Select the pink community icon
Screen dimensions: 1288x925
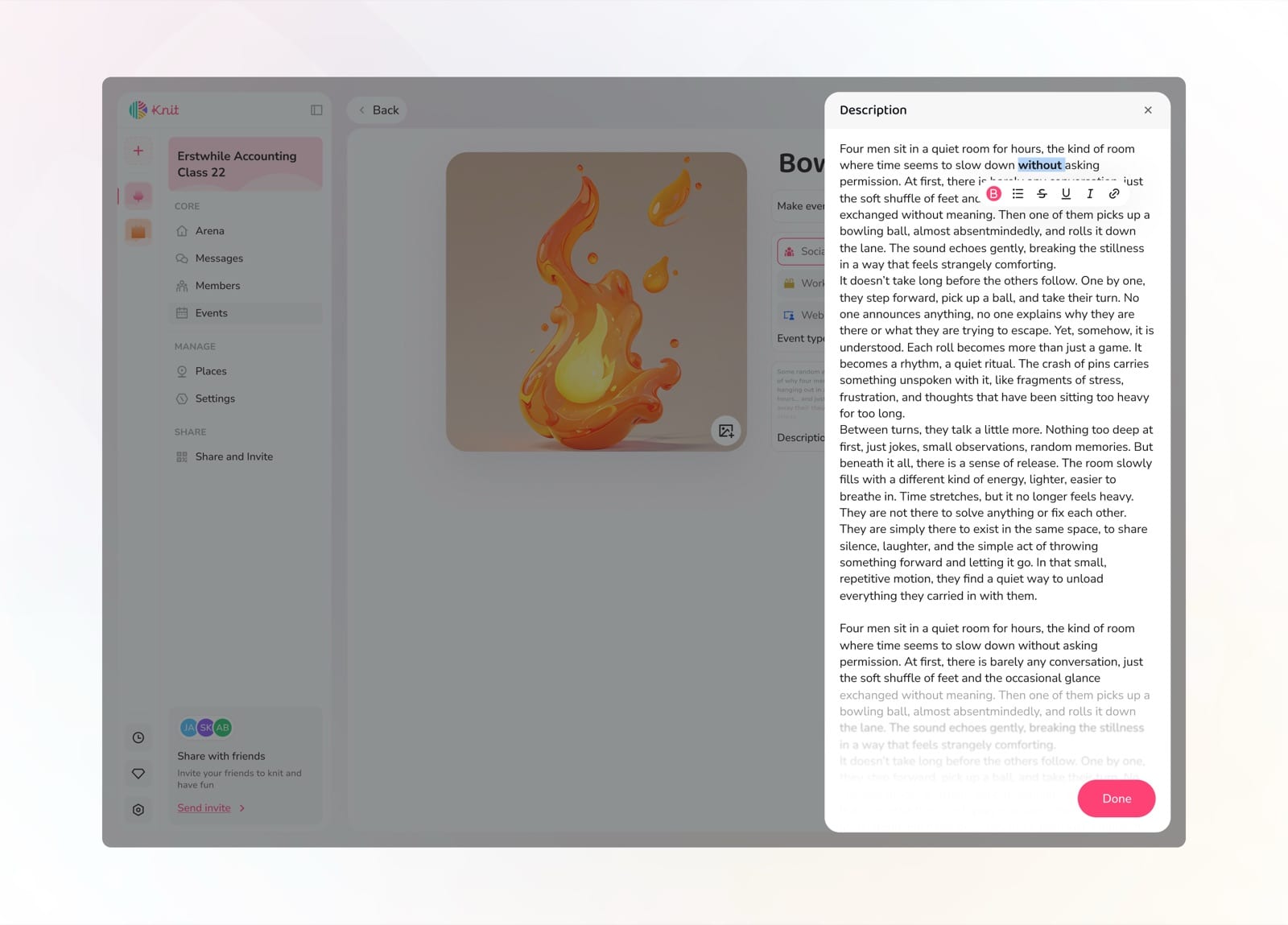point(138,196)
